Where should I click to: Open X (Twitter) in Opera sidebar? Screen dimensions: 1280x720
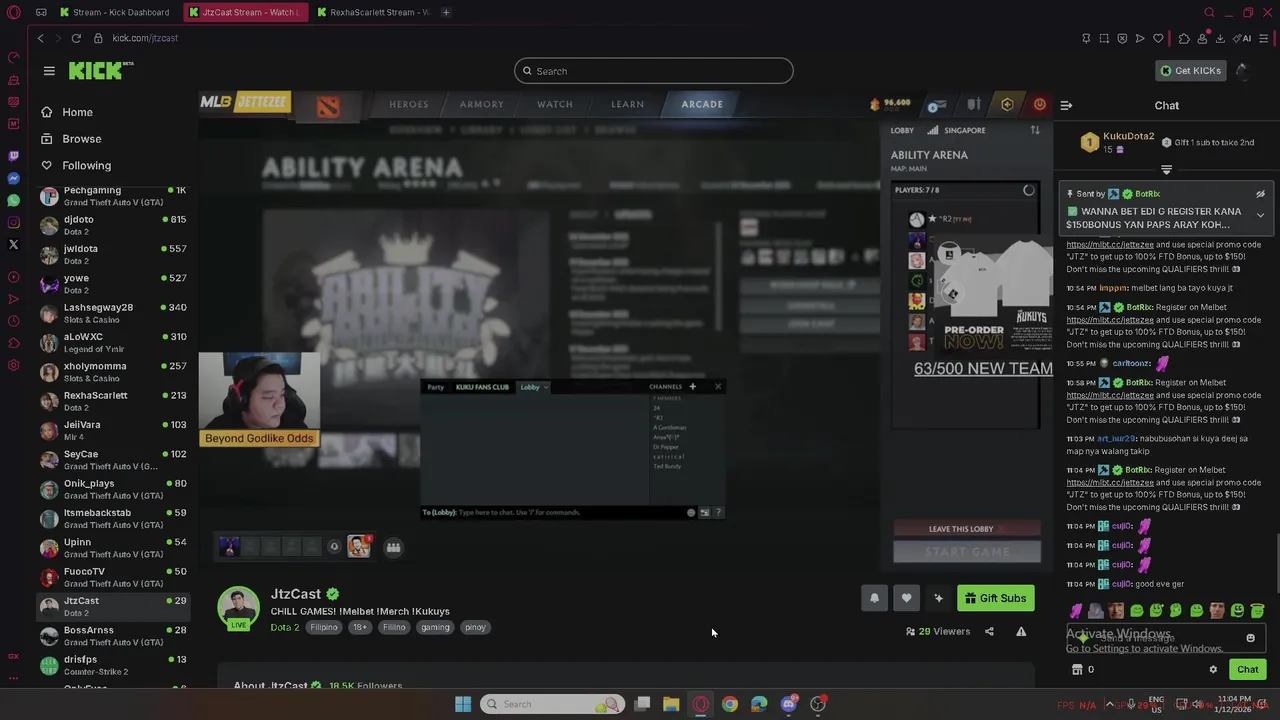13,244
